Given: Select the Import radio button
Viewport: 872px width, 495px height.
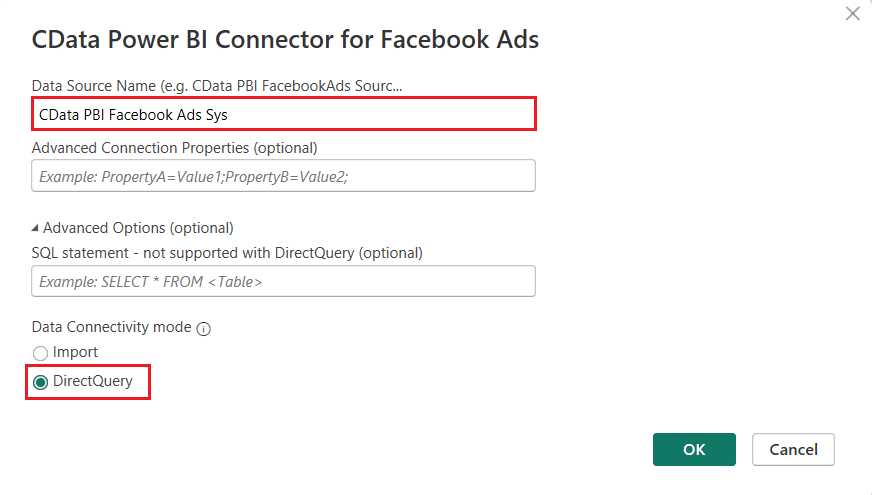Looking at the screenshot, I should click(x=40, y=353).
